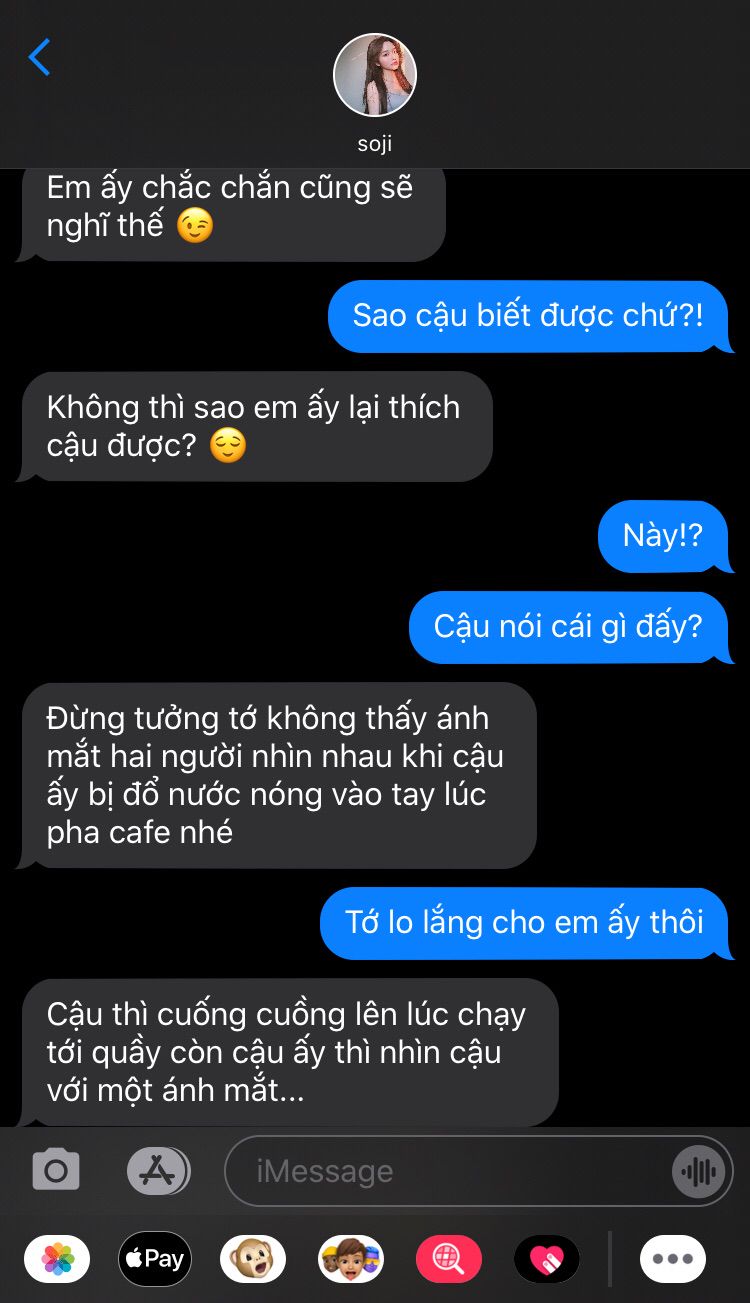
Task: Tap the "Tớ lo lắng cho em ấy thôi" bubble
Action: (x=526, y=922)
